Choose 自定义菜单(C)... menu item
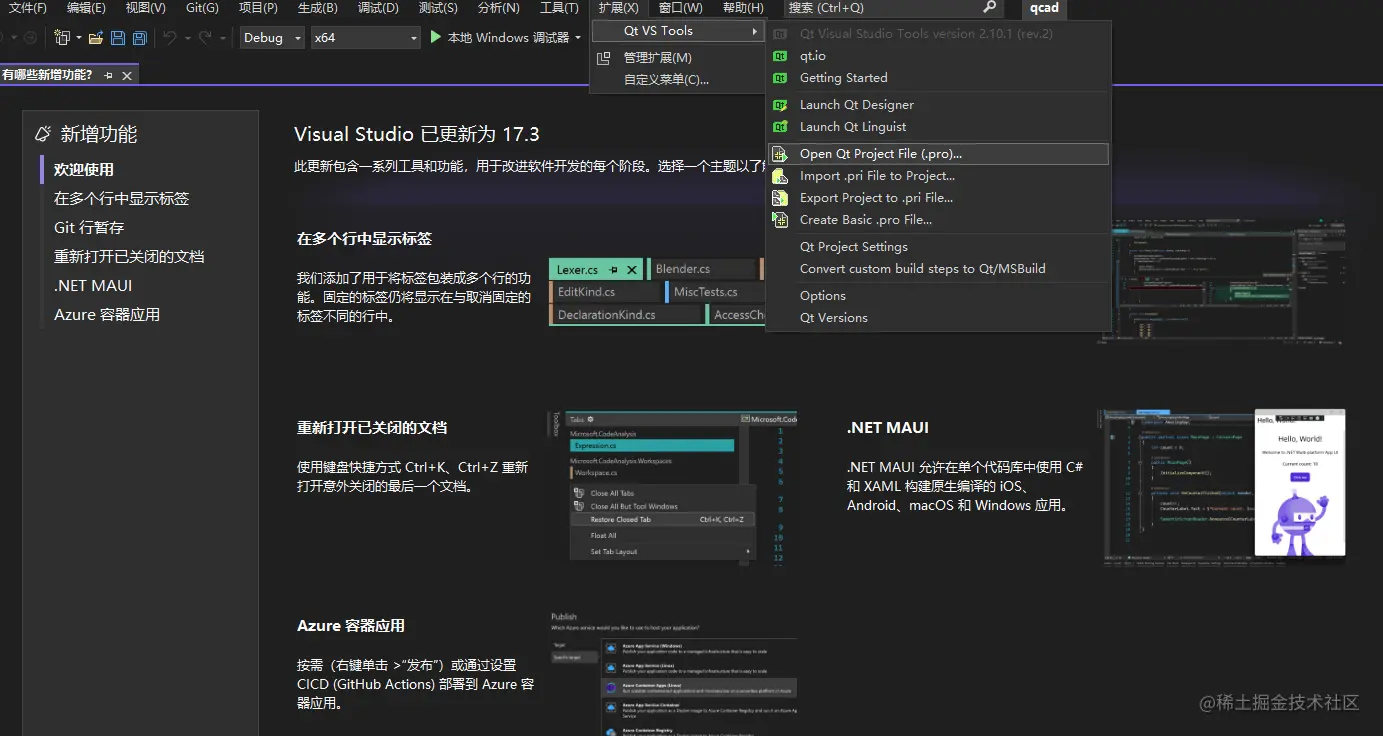1383x736 pixels. (x=678, y=80)
